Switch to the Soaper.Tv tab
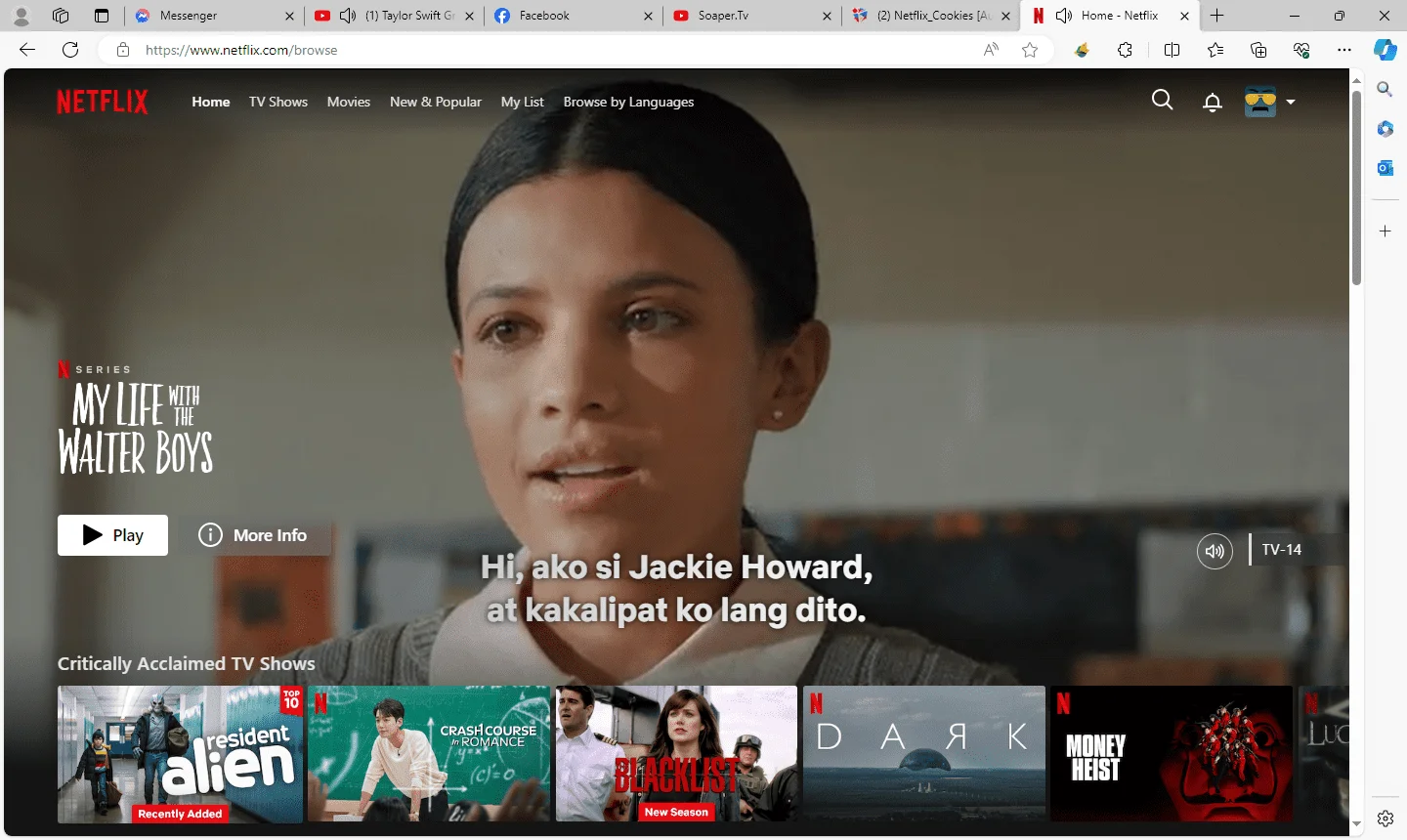1407x840 pixels. pyautogui.click(x=750, y=16)
